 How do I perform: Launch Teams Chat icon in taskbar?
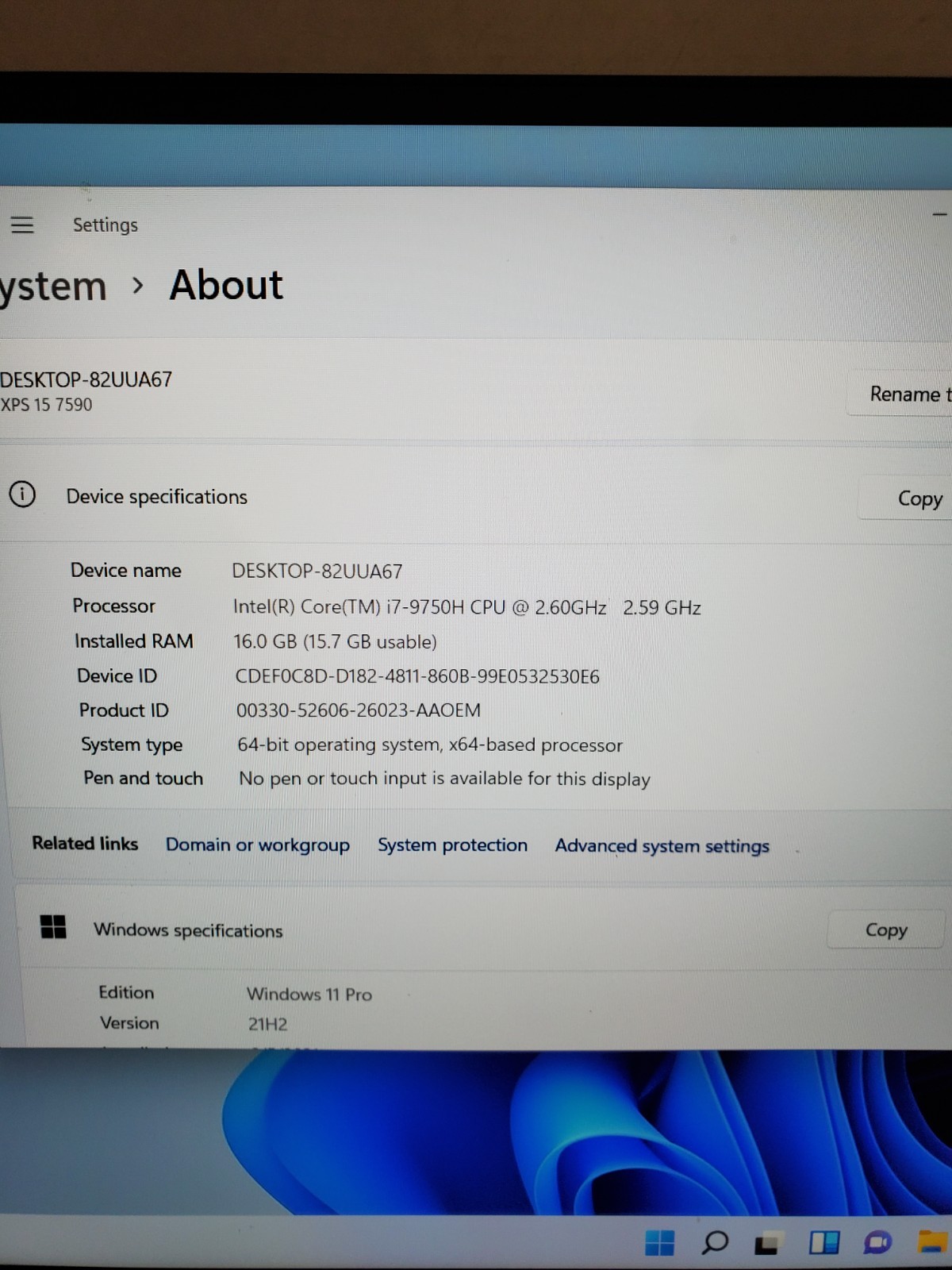(x=877, y=1242)
